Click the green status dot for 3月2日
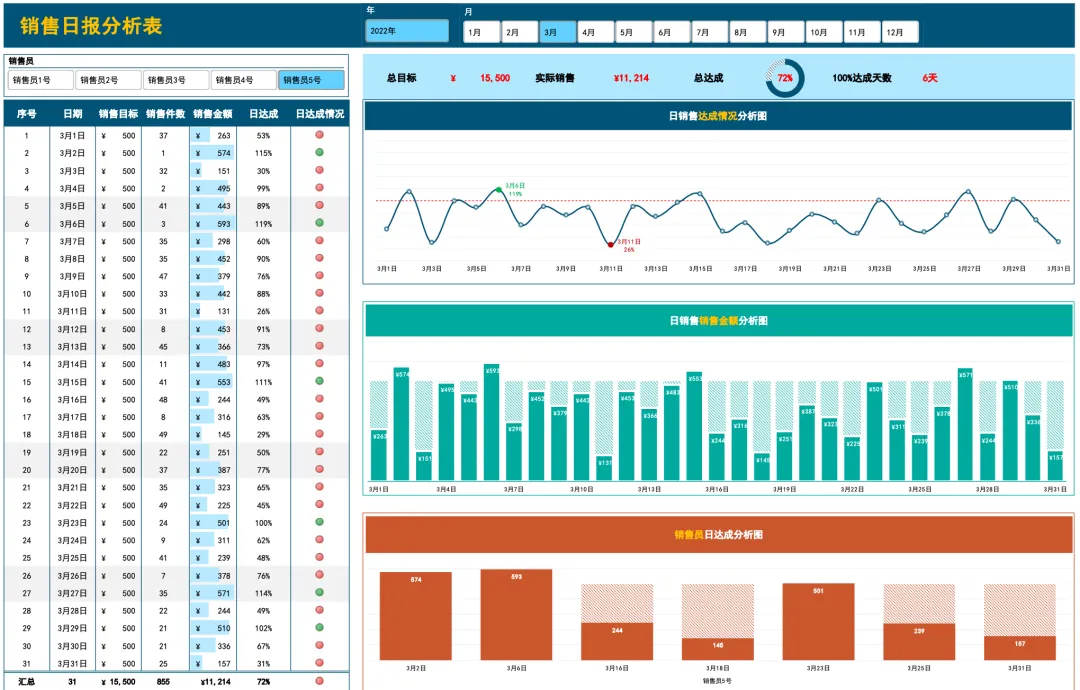The width and height of the screenshot is (1080, 690). 320,152
